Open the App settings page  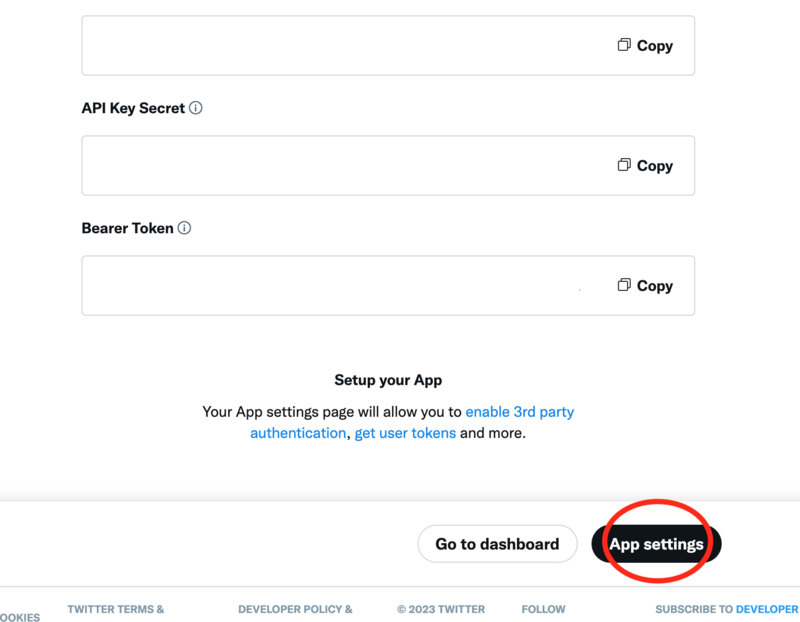click(656, 544)
